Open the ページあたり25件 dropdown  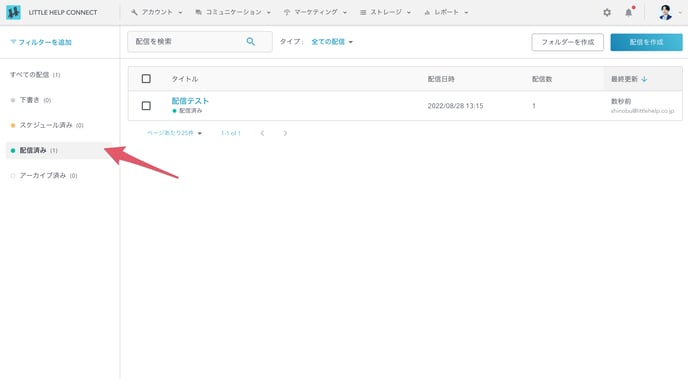click(x=174, y=133)
